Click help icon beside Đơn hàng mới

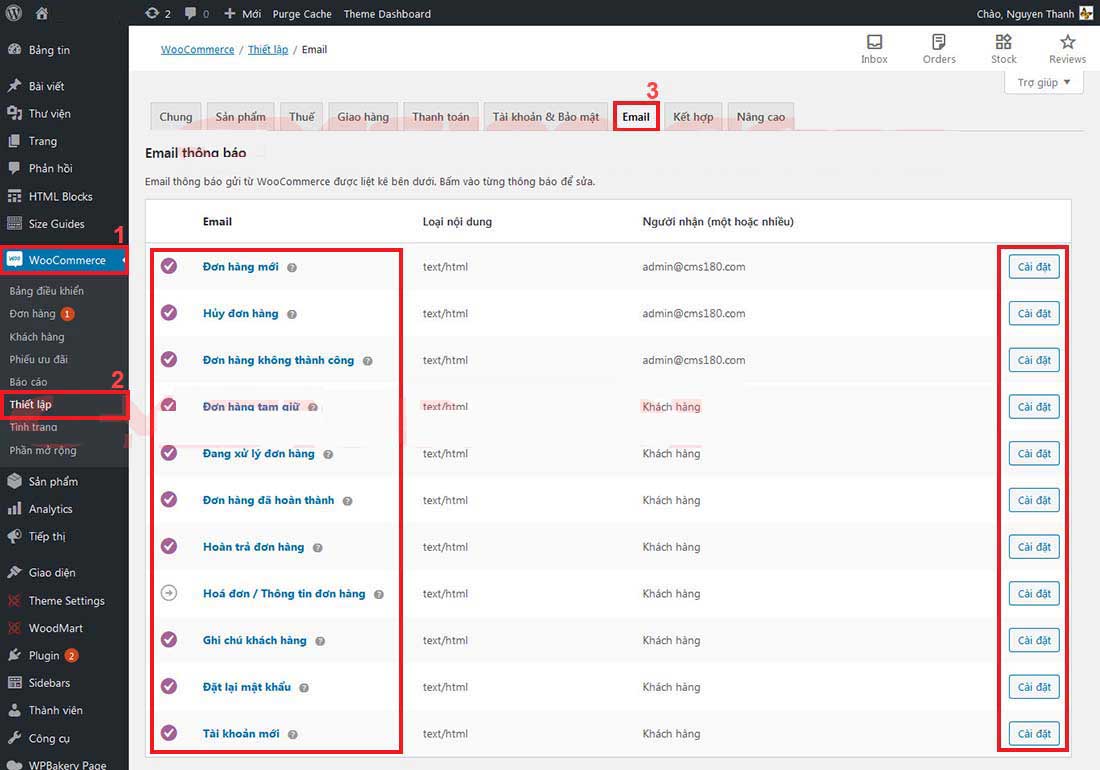(292, 267)
